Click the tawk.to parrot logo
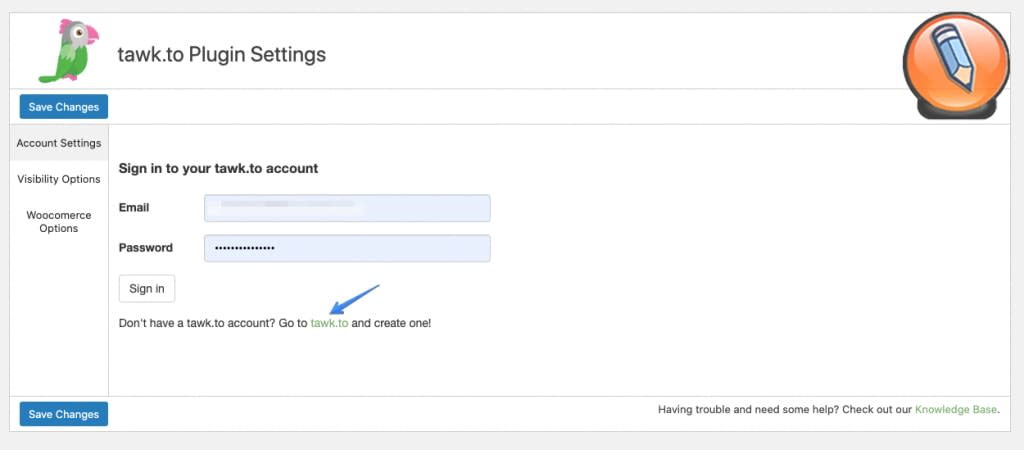 pos(69,50)
